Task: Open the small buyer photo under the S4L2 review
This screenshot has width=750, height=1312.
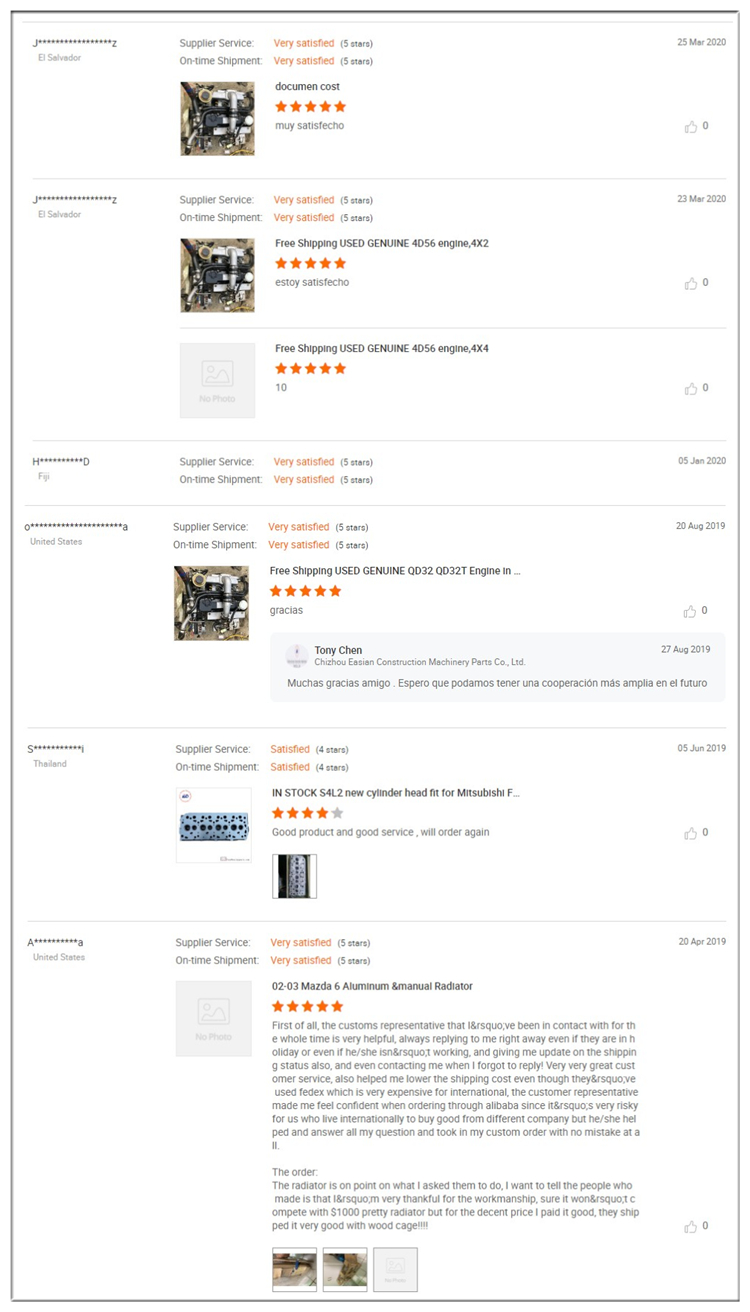Action: (x=294, y=876)
